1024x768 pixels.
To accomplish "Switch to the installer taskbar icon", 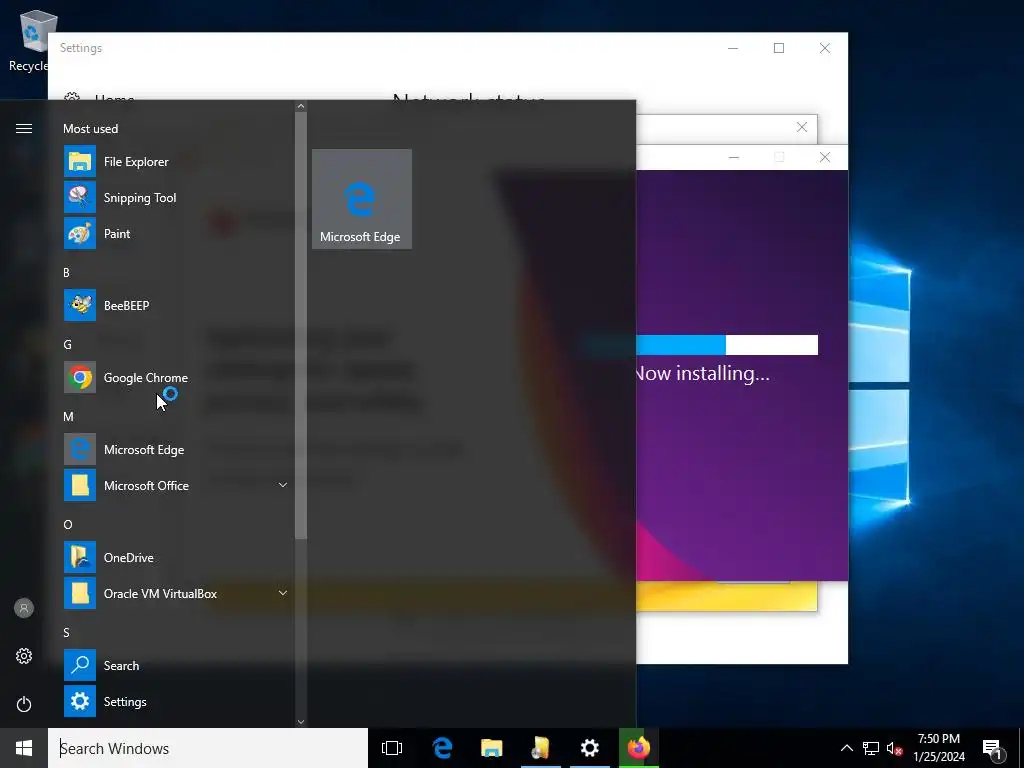I will click(x=541, y=748).
